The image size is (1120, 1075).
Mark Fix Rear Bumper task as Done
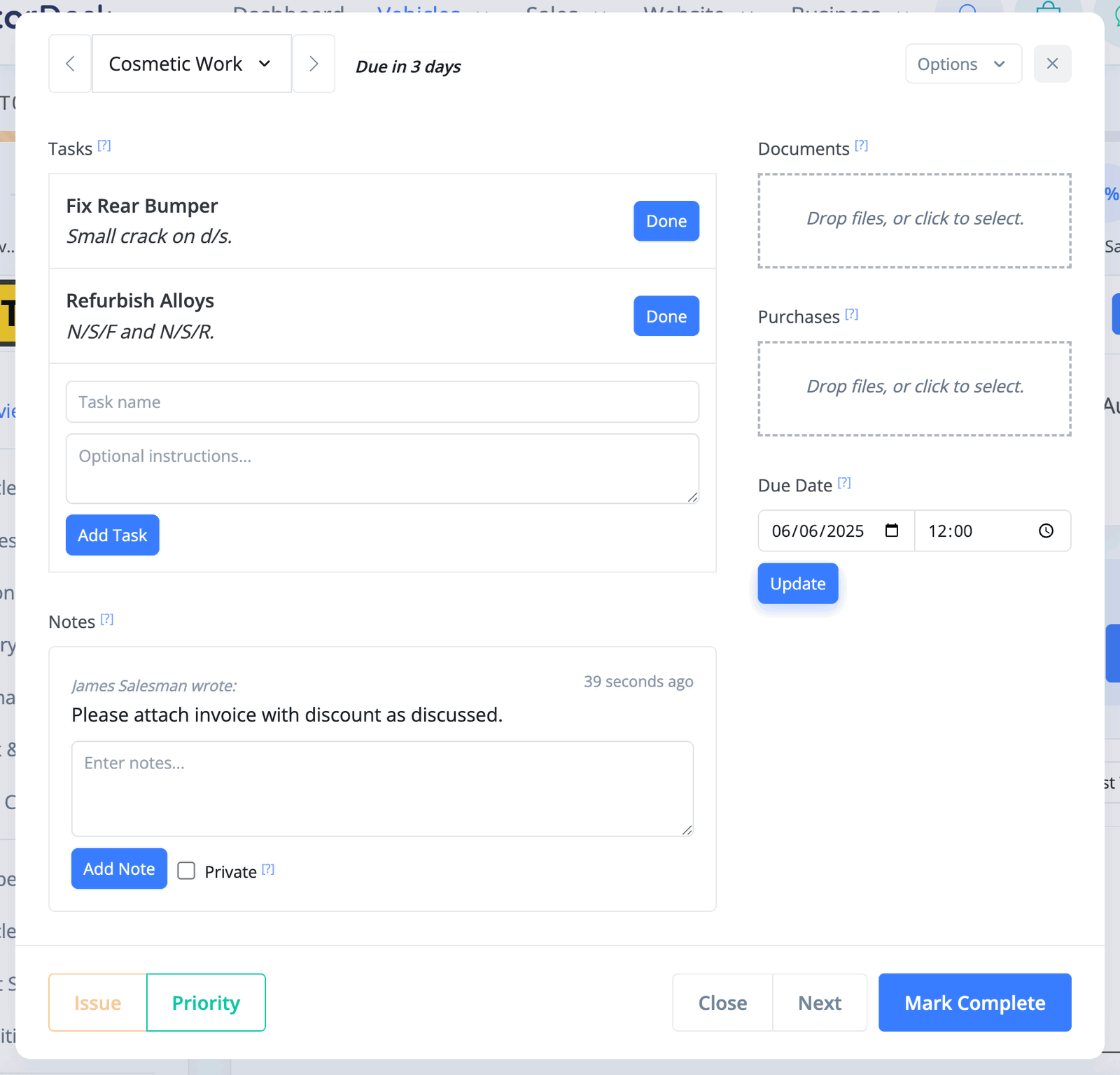[x=666, y=221]
